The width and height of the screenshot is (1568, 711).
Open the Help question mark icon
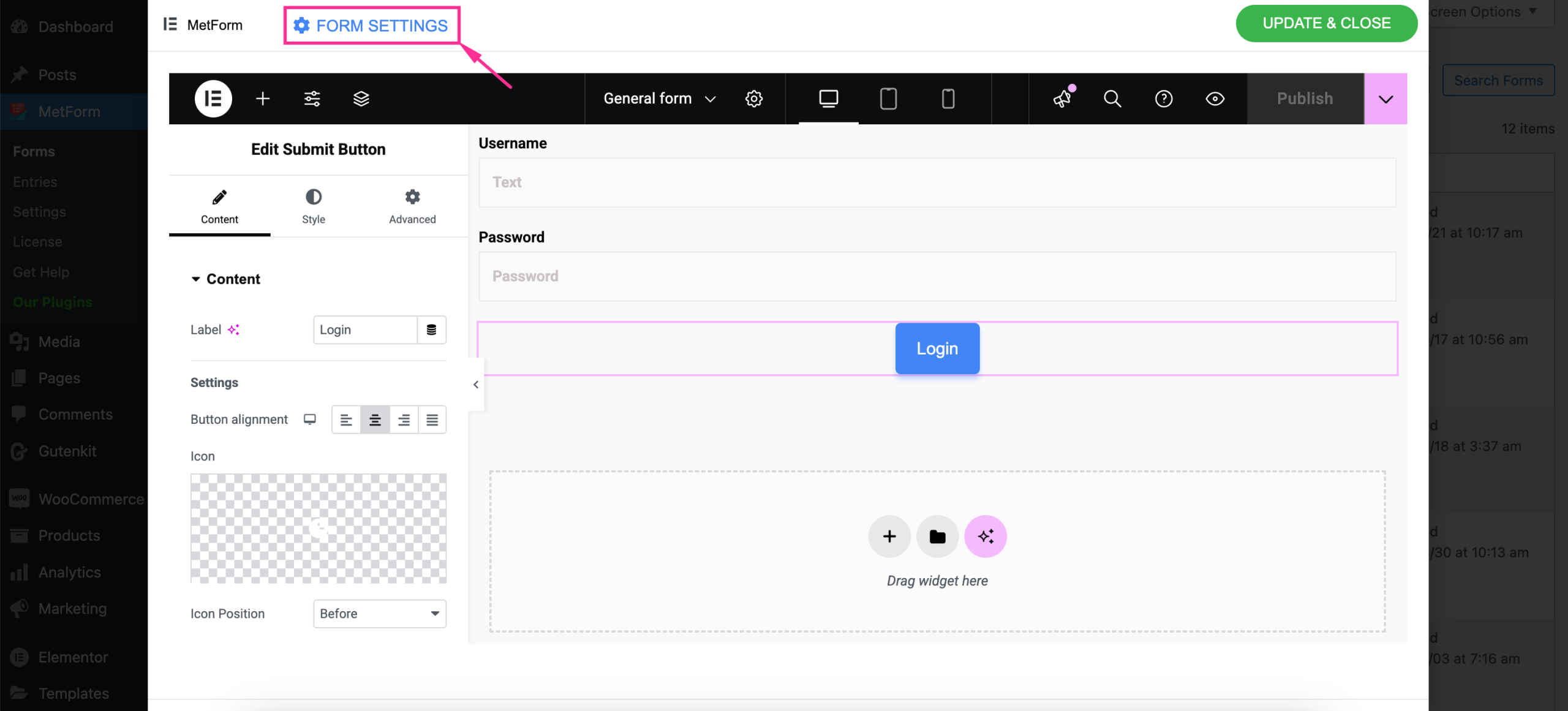point(1164,99)
